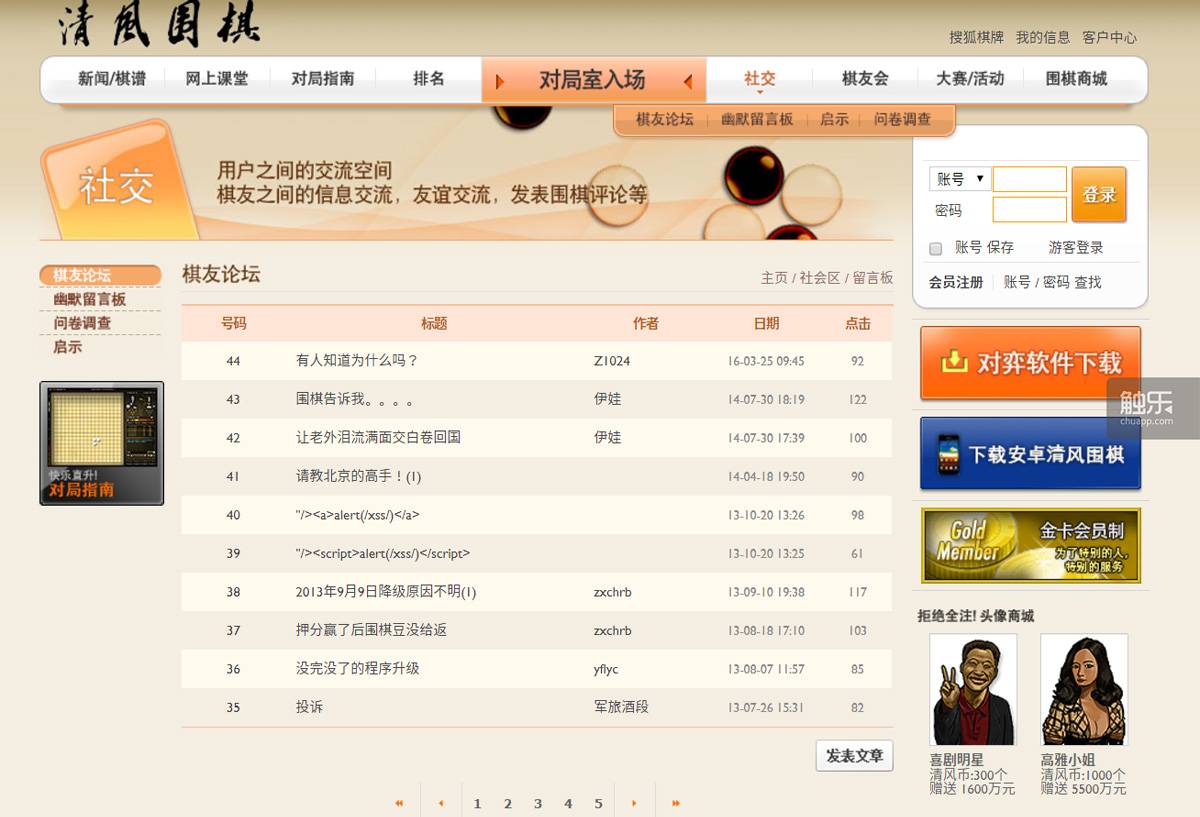The image size is (1200, 817).
Task: Select the 社交 nav tab
Action: pyautogui.click(x=760, y=78)
